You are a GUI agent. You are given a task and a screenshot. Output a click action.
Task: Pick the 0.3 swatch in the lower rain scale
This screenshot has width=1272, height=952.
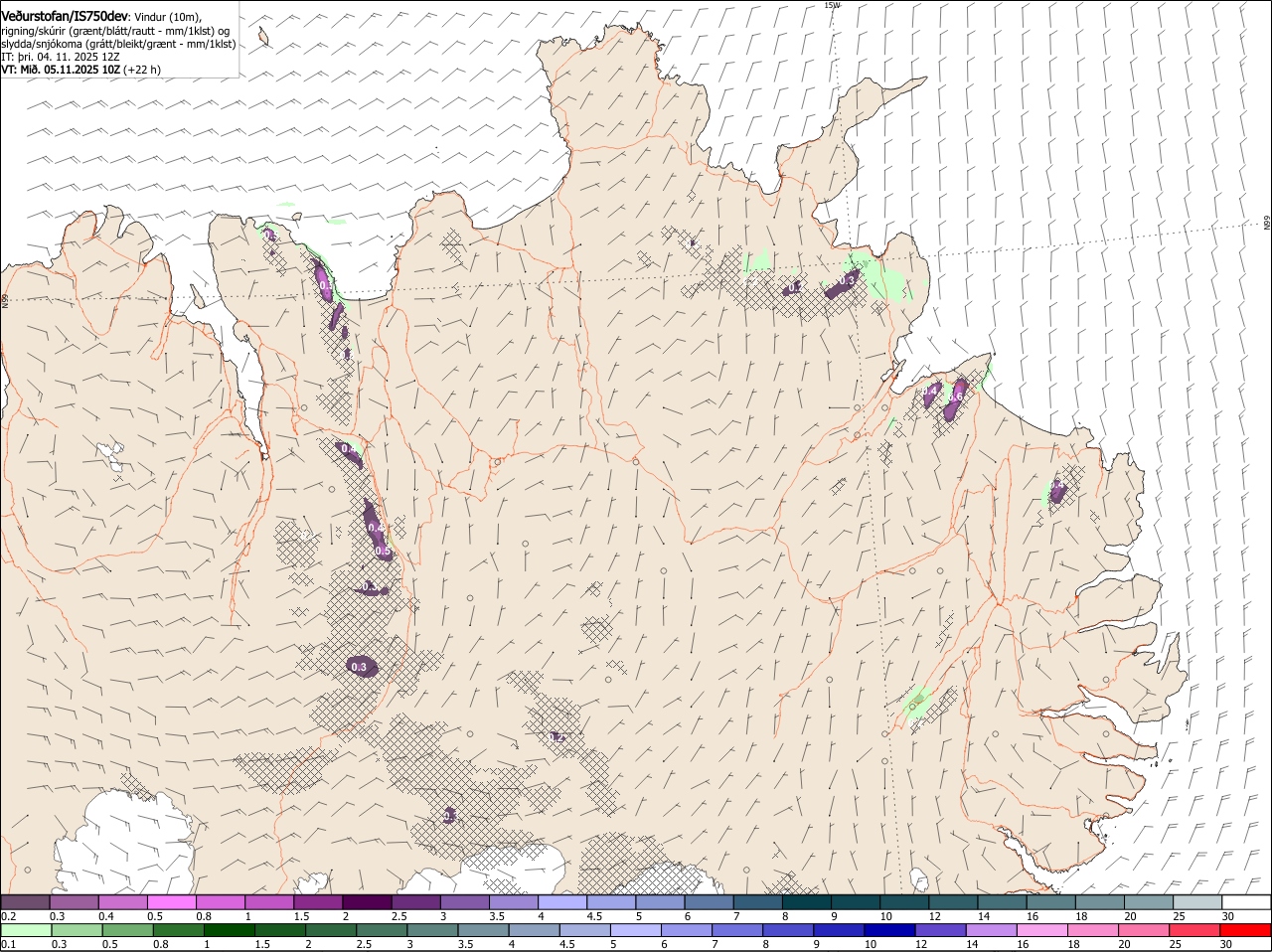77,930
